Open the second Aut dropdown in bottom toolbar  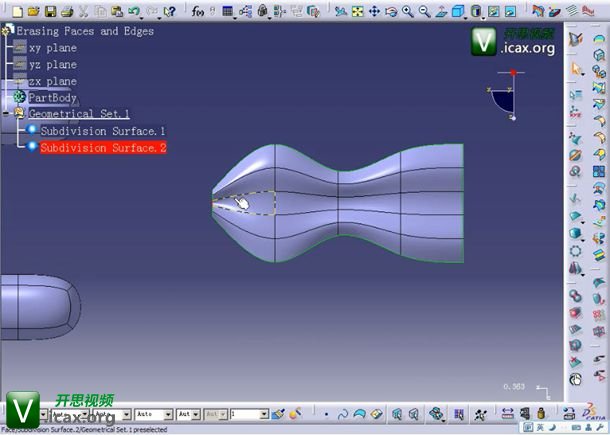pyautogui.click(x=197, y=413)
